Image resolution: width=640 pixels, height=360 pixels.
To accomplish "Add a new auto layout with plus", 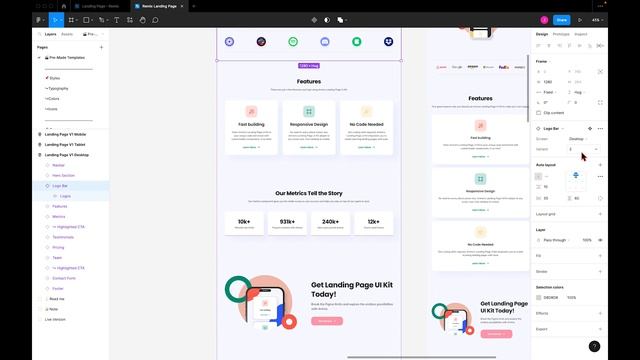I will (x=600, y=165).
